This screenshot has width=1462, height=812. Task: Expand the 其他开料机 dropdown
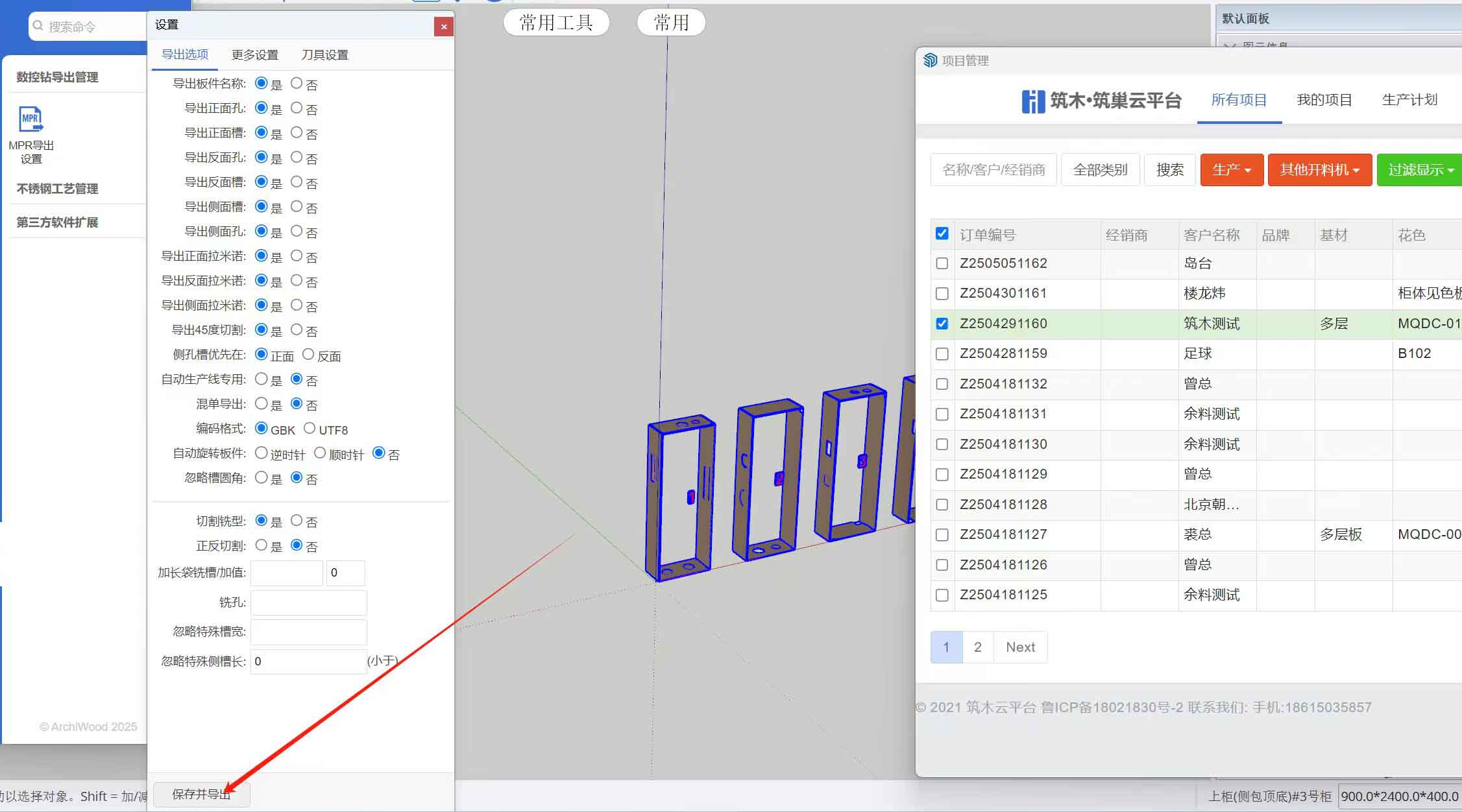(1319, 170)
